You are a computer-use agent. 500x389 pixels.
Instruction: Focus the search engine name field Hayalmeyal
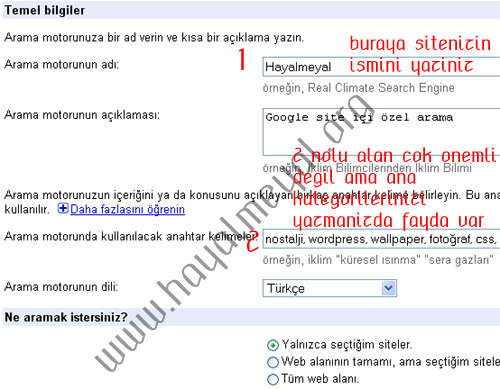(x=381, y=67)
